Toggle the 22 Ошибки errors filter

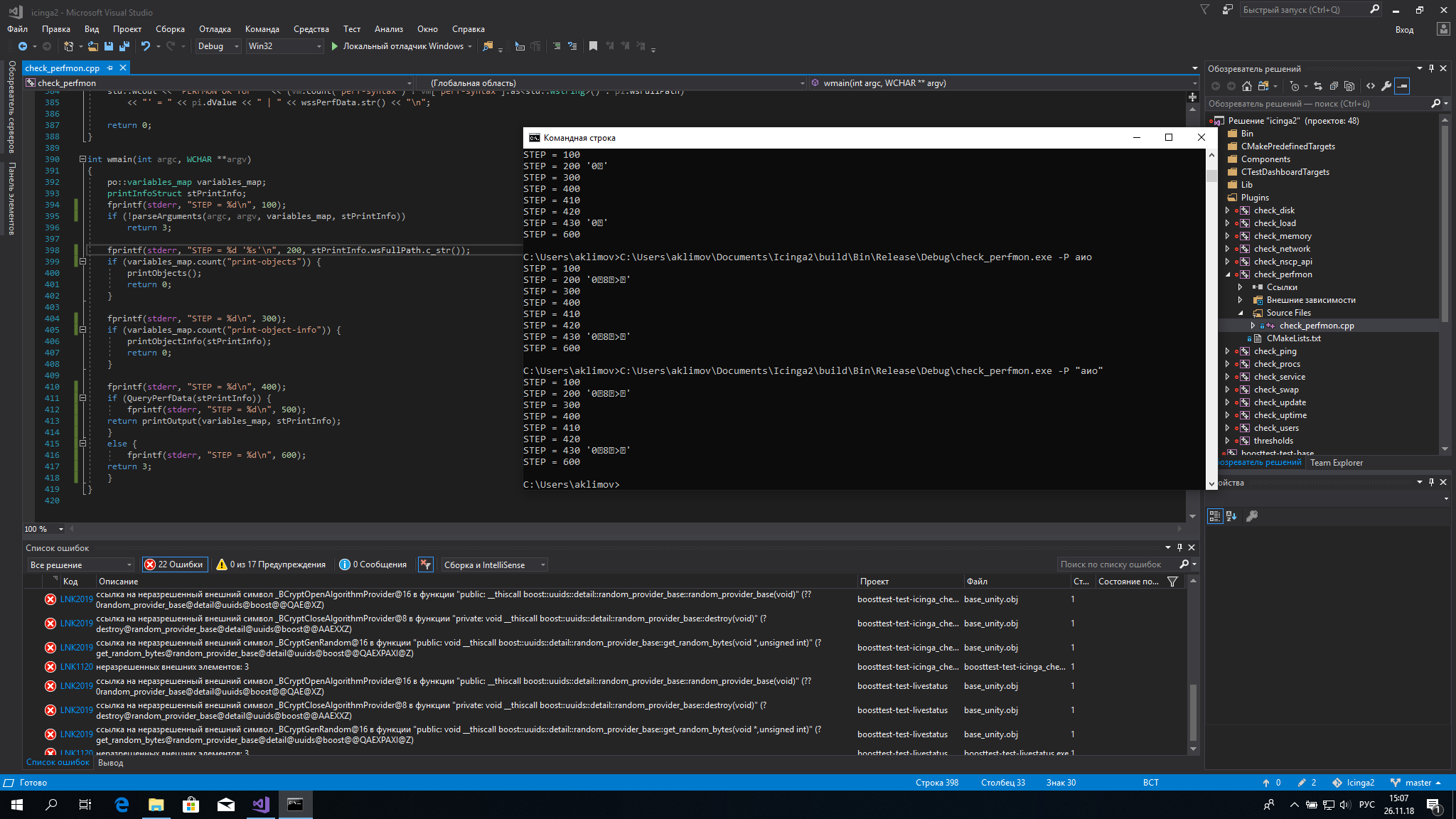[175, 564]
